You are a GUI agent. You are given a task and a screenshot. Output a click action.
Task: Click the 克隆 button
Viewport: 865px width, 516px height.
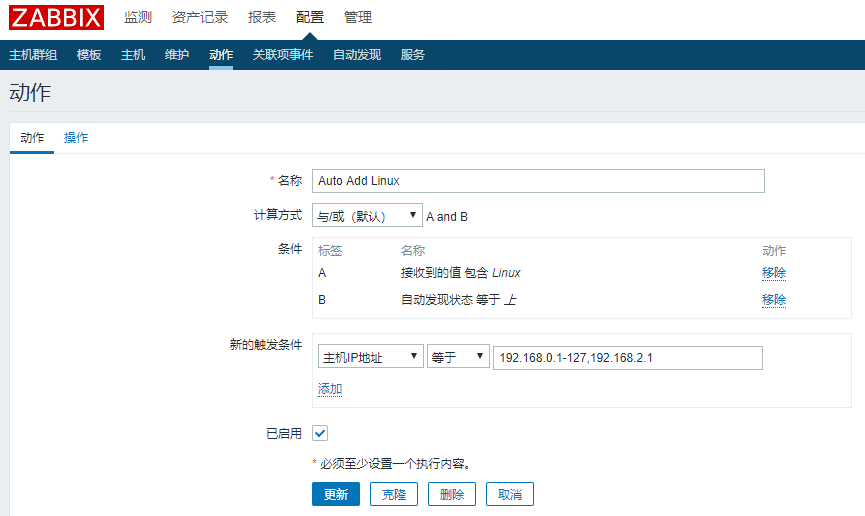tap(394, 494)
